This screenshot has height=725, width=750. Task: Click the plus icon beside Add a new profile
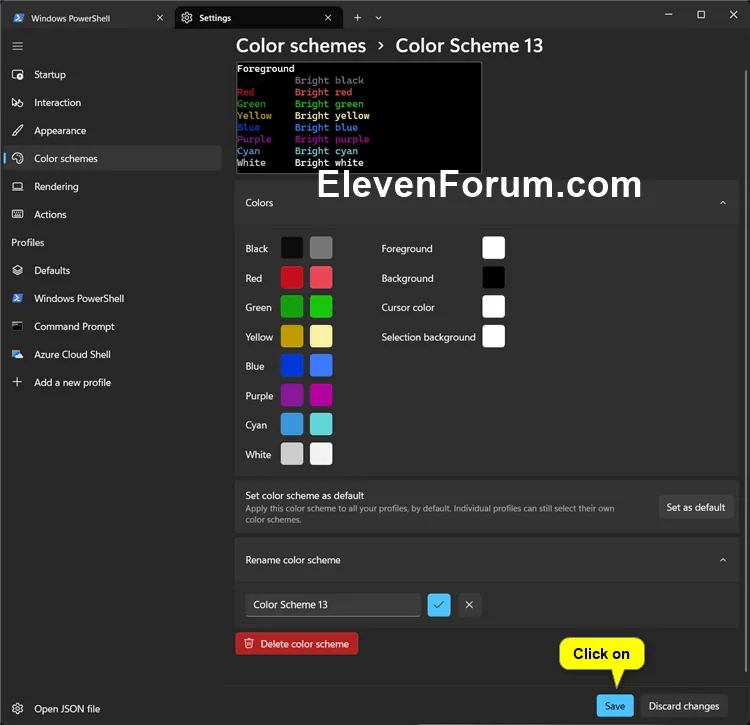[x=18, y=382]
